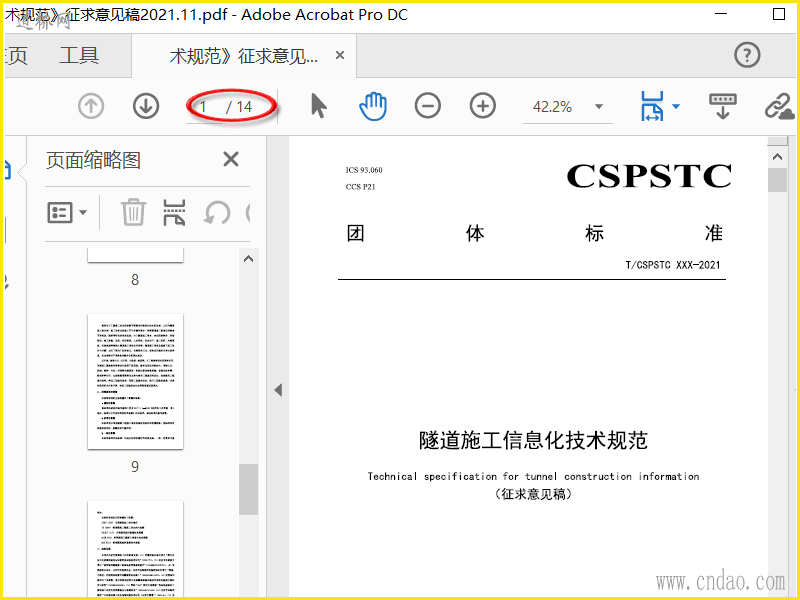Click the thumbnail panel scrollbar thumb
The height and width of the screenshot is (600, 800).
pyautogui.click(x=248, y=489)
